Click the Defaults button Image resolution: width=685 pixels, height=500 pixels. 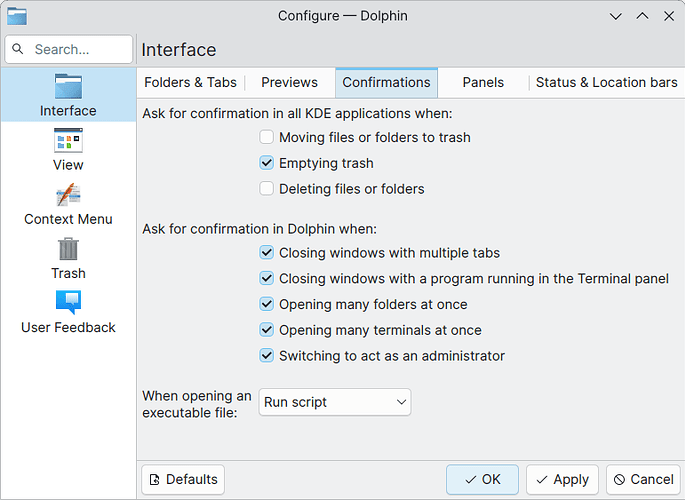(183, 479)
